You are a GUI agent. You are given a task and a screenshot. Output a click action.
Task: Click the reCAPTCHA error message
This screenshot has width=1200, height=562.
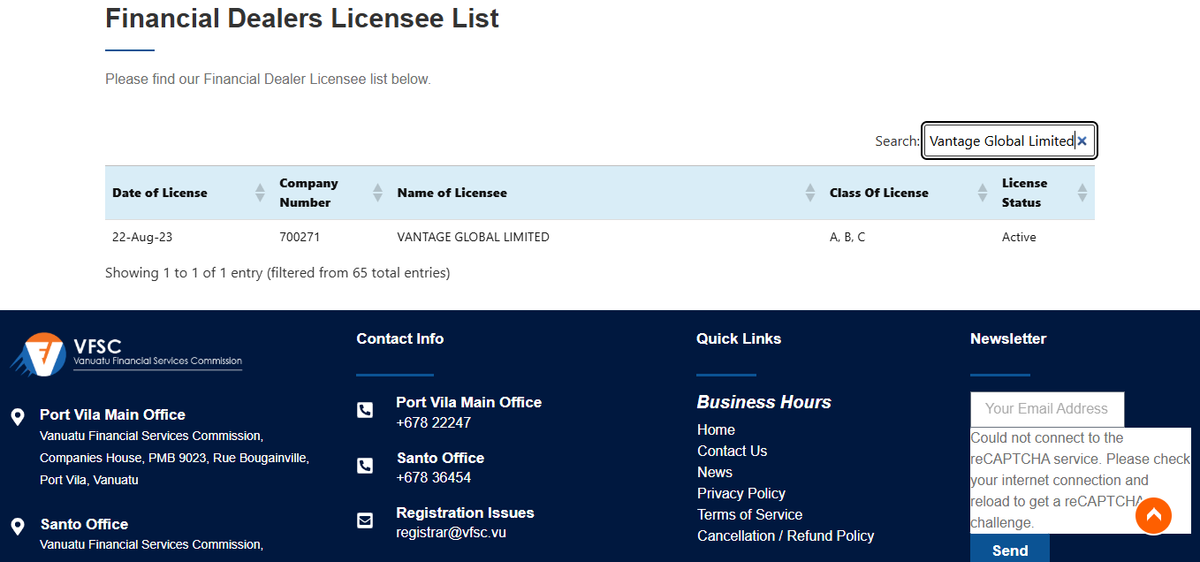pyautogui.click(x=1080, y=480)
